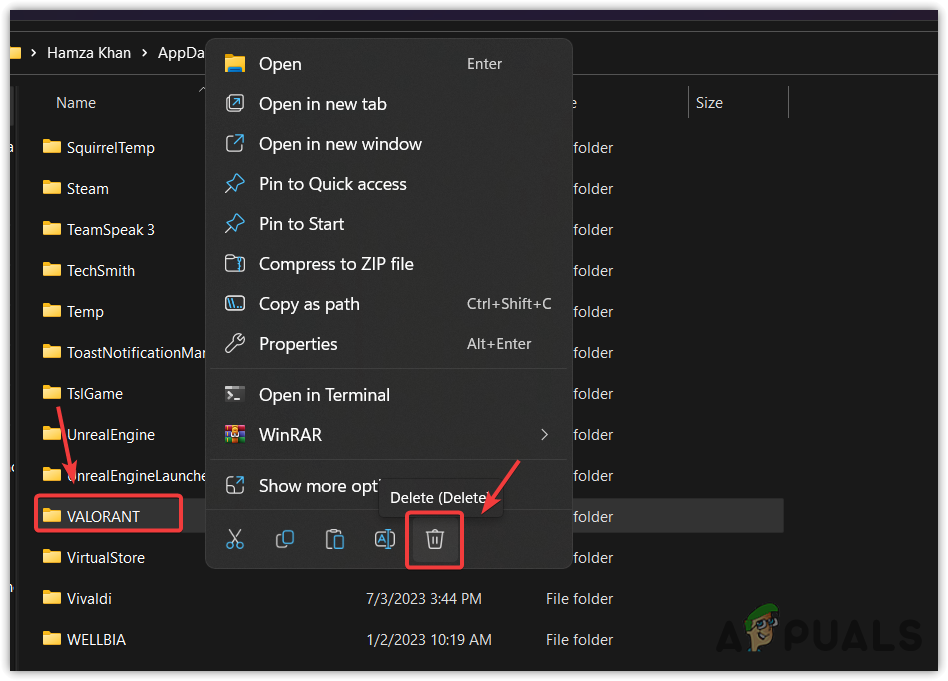The image size is (948, 681).
Task: Select Open in Terminal
Action: click(324, 395)
